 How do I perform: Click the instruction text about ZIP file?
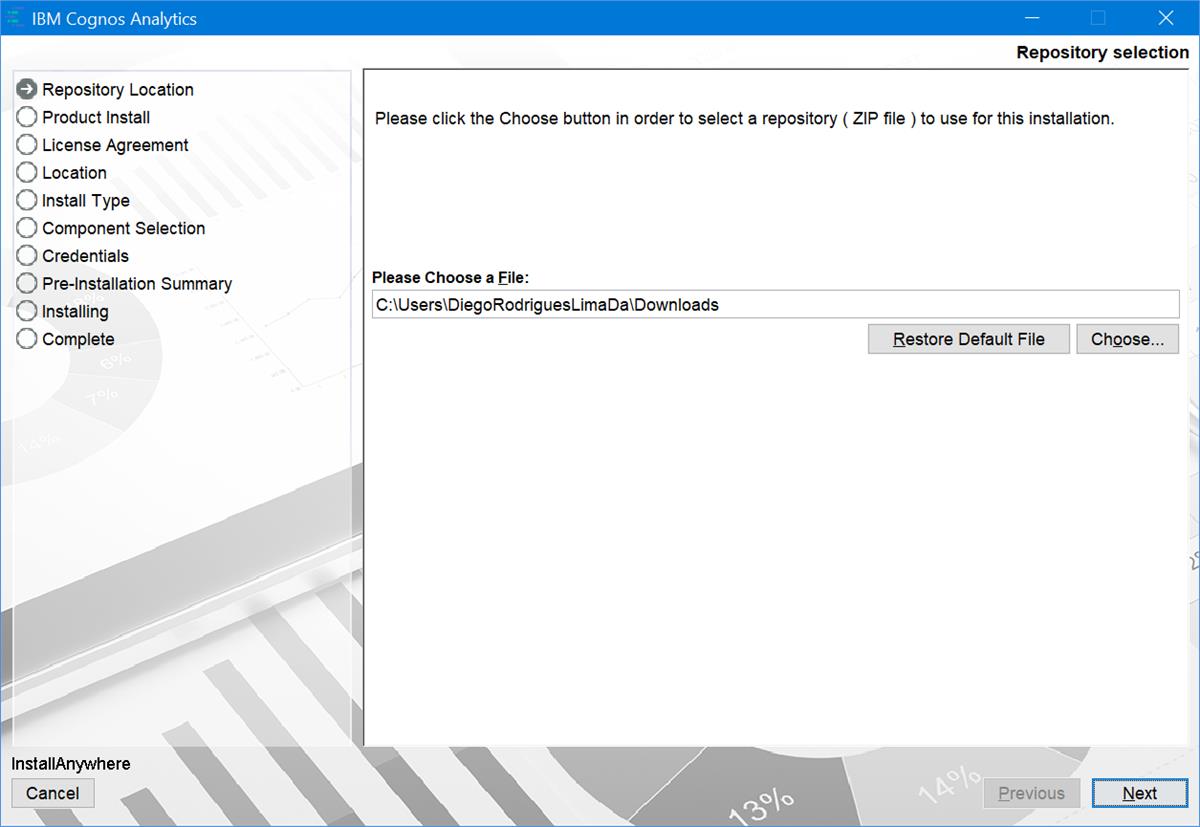tap(744, 118)
